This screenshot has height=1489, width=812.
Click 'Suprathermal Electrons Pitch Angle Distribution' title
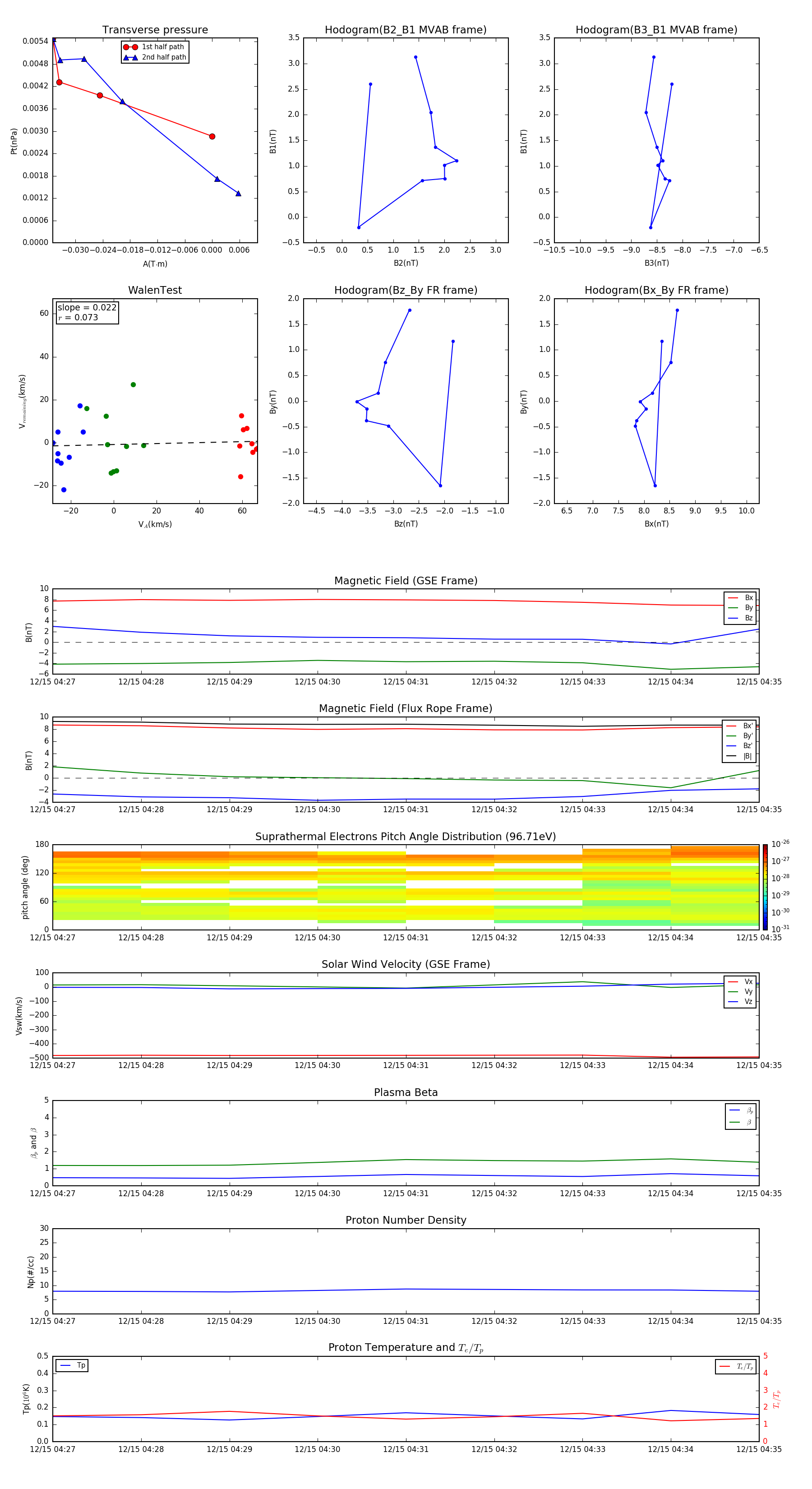(406, 837)
